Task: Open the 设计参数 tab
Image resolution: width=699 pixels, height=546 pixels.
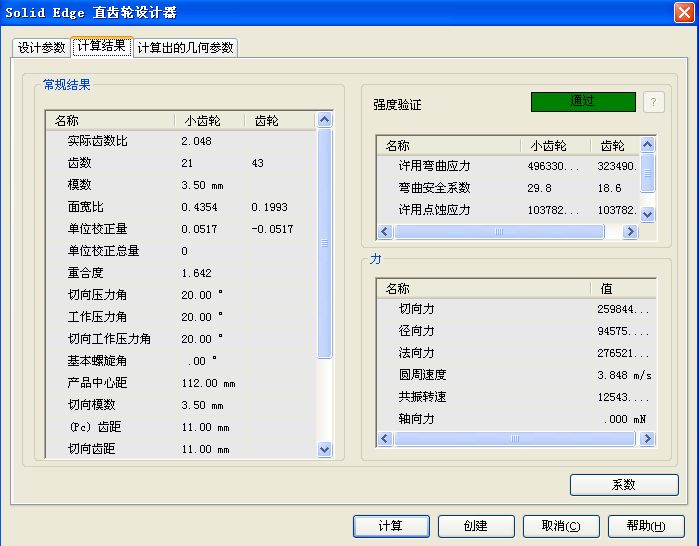Action: tap(41, 48)
